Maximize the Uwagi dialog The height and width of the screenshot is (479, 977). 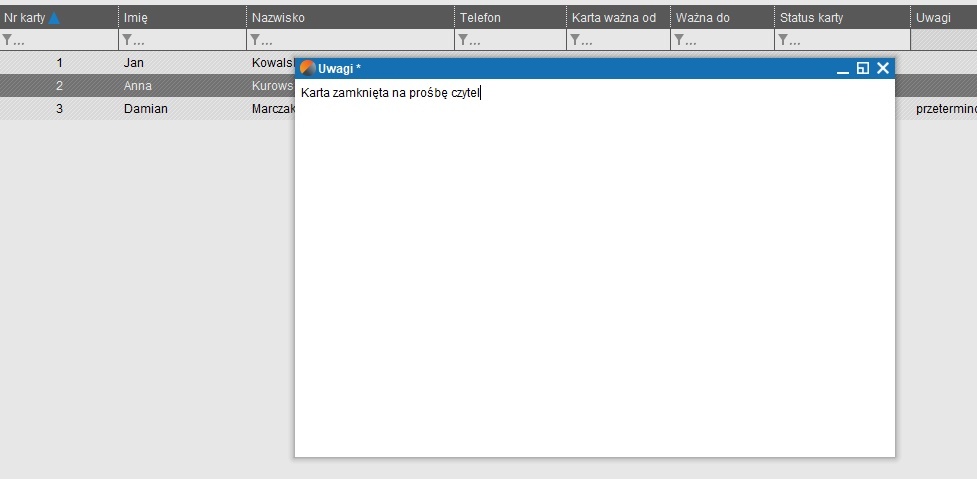tap(862, 69)
